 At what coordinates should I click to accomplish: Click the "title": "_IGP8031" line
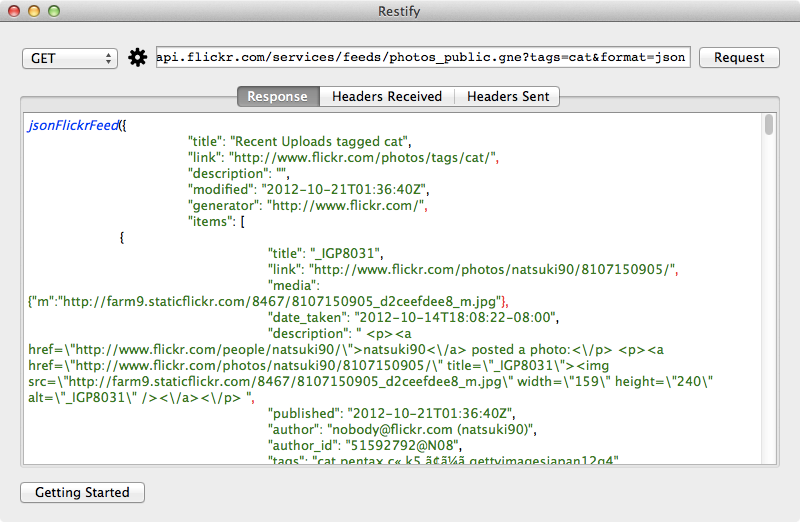pyautogui.click(x=325, y=254)
